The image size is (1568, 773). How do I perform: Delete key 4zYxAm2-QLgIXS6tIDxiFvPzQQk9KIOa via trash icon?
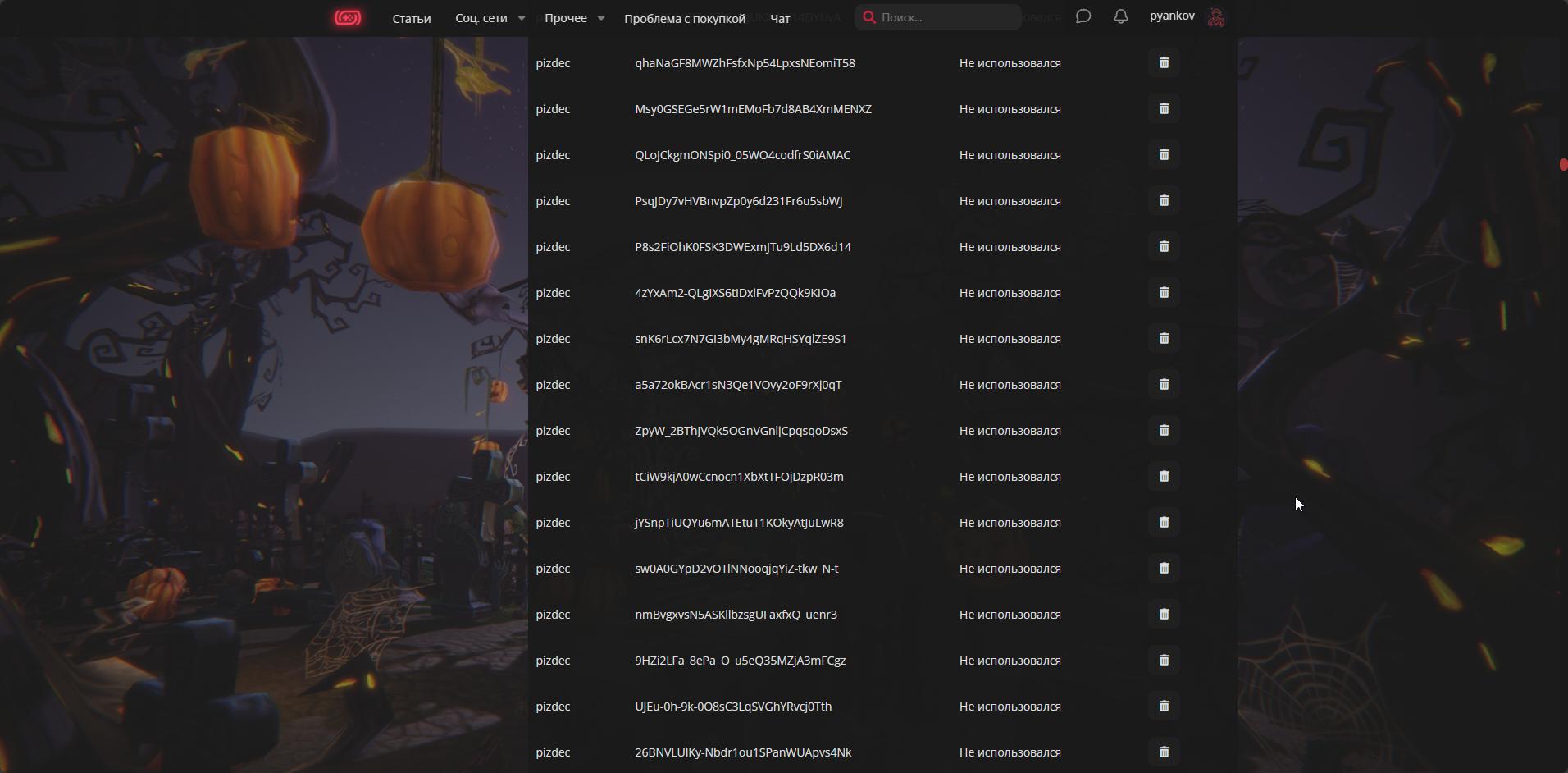point(1164,293)
